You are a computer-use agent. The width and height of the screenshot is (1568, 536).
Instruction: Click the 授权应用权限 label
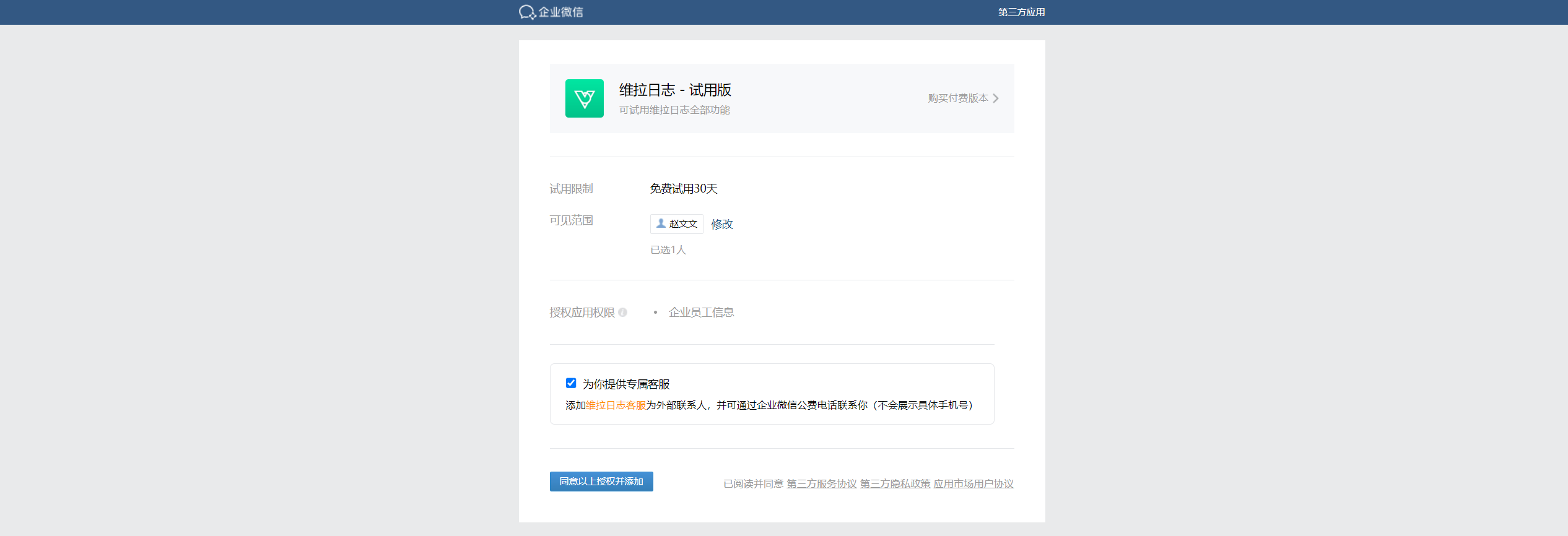click(582, 313)
